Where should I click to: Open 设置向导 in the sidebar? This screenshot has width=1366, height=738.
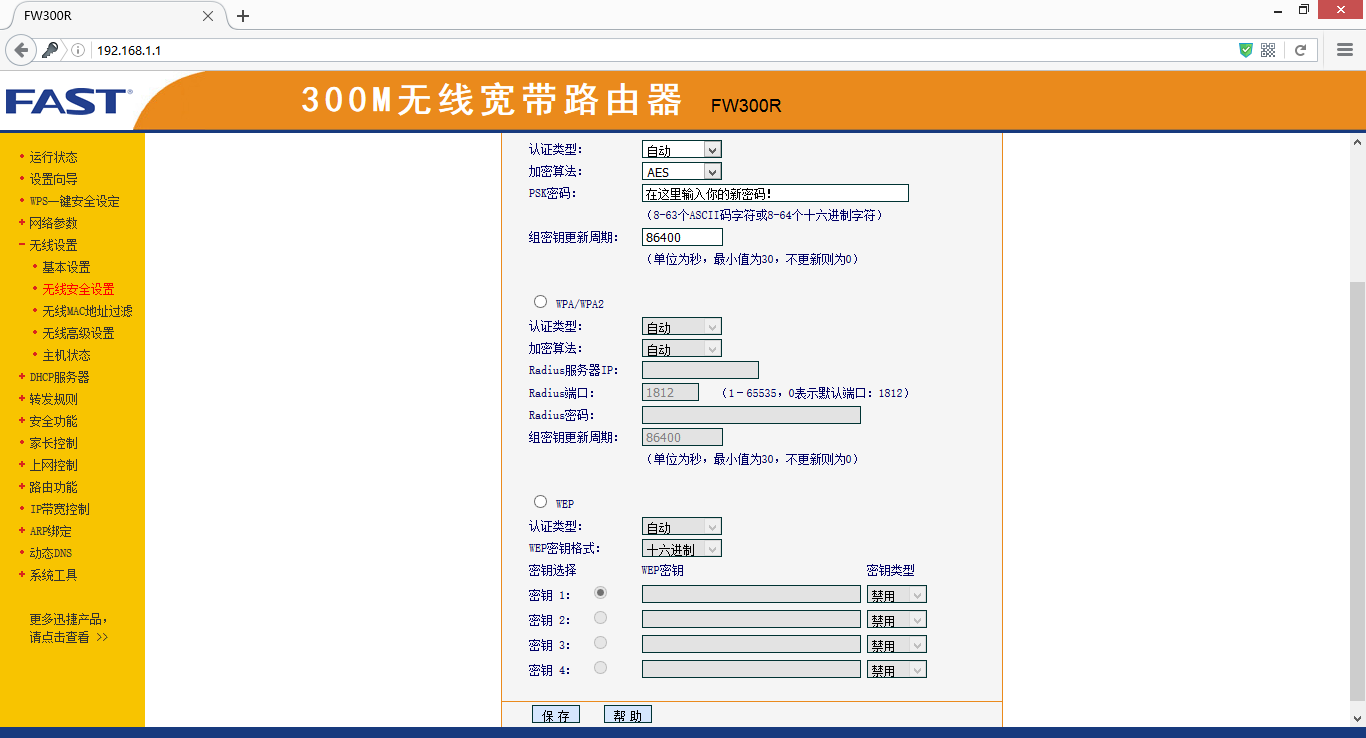53,179
